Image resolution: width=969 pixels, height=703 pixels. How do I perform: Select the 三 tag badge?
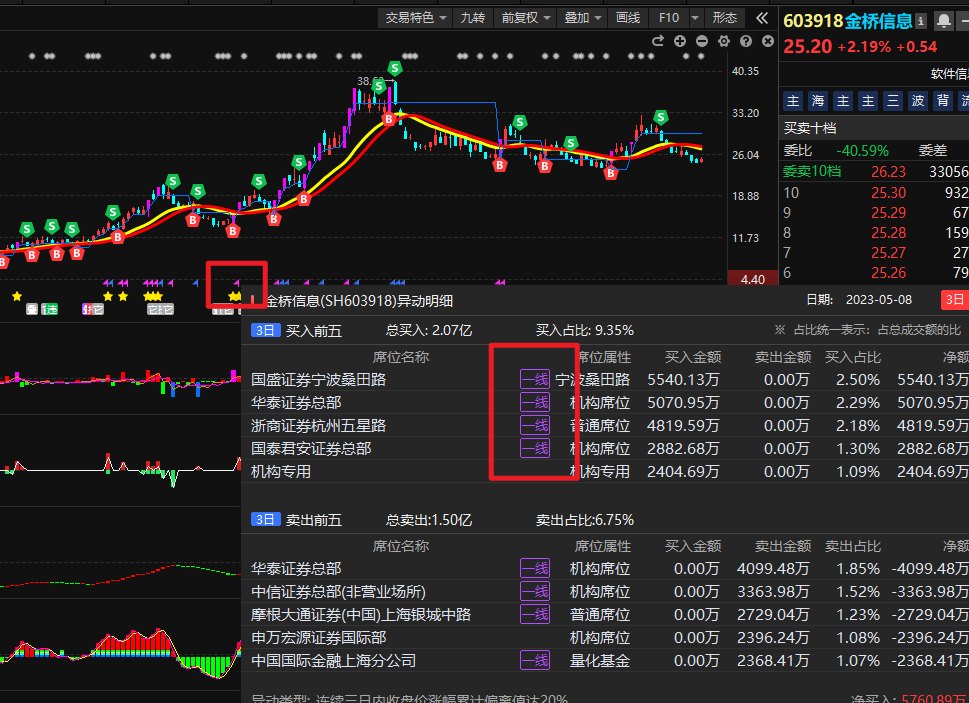point(893,101)
